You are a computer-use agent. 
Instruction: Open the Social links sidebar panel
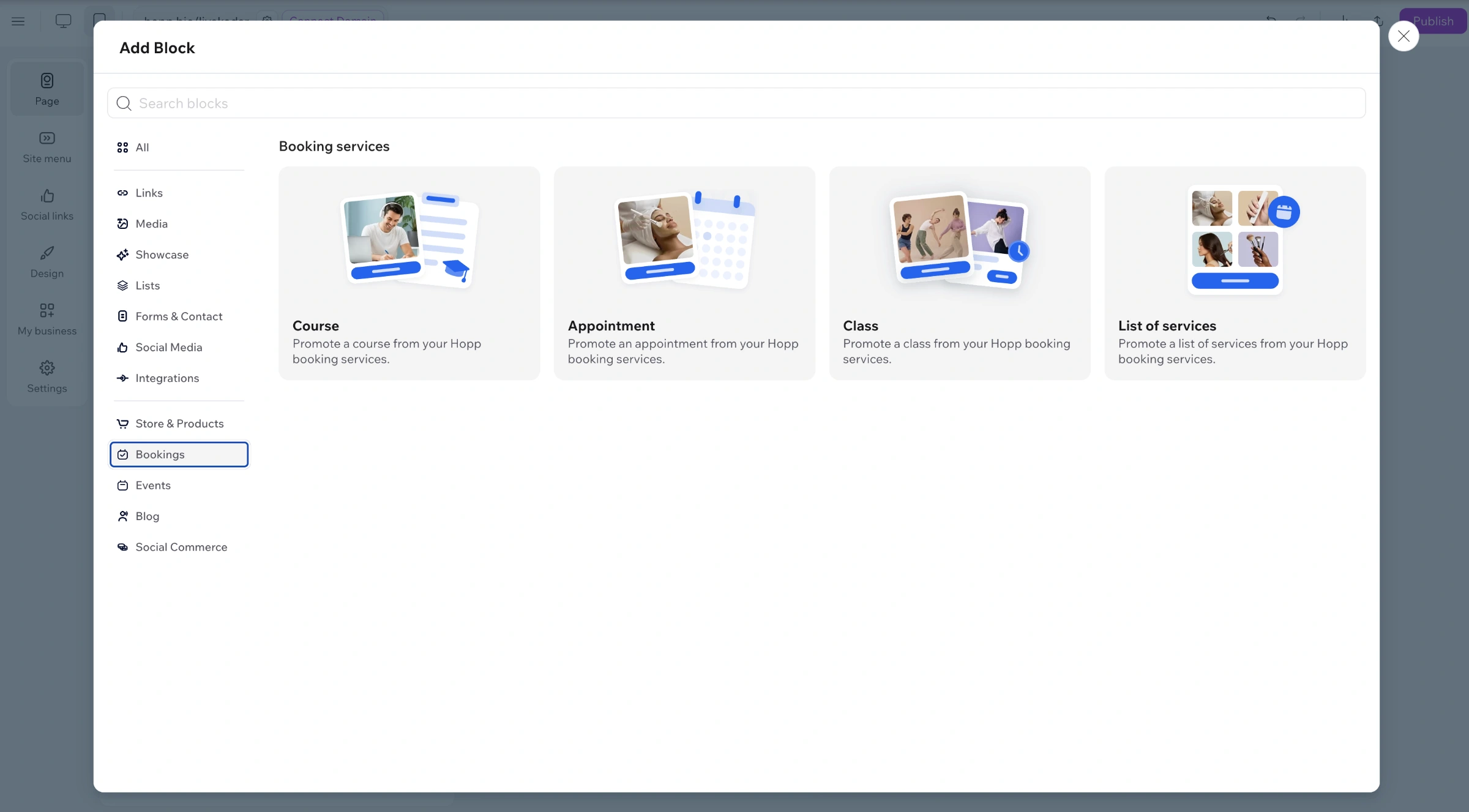(x=47, y=204)
